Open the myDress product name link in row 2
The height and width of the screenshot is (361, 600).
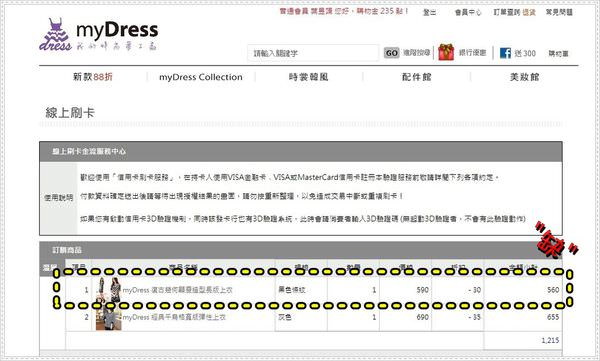click(174, 317)
